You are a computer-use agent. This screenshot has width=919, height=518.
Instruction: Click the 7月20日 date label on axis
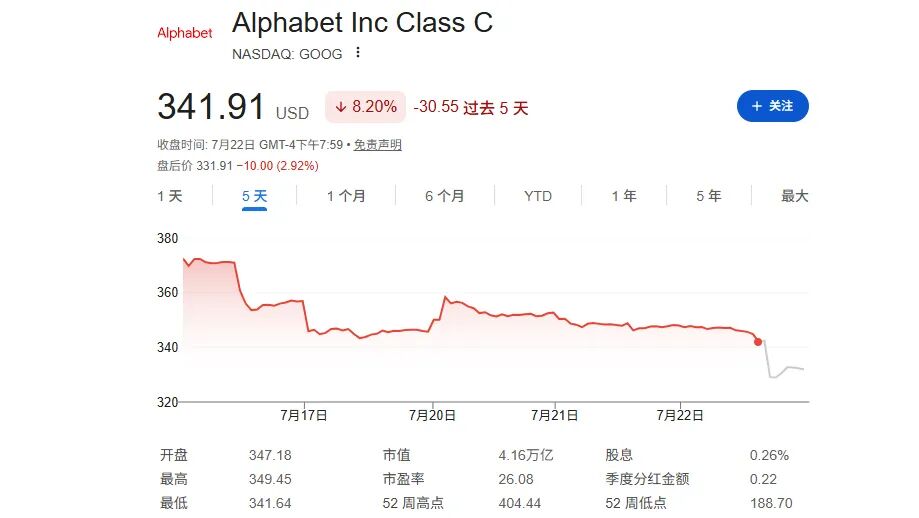(432, 415)
